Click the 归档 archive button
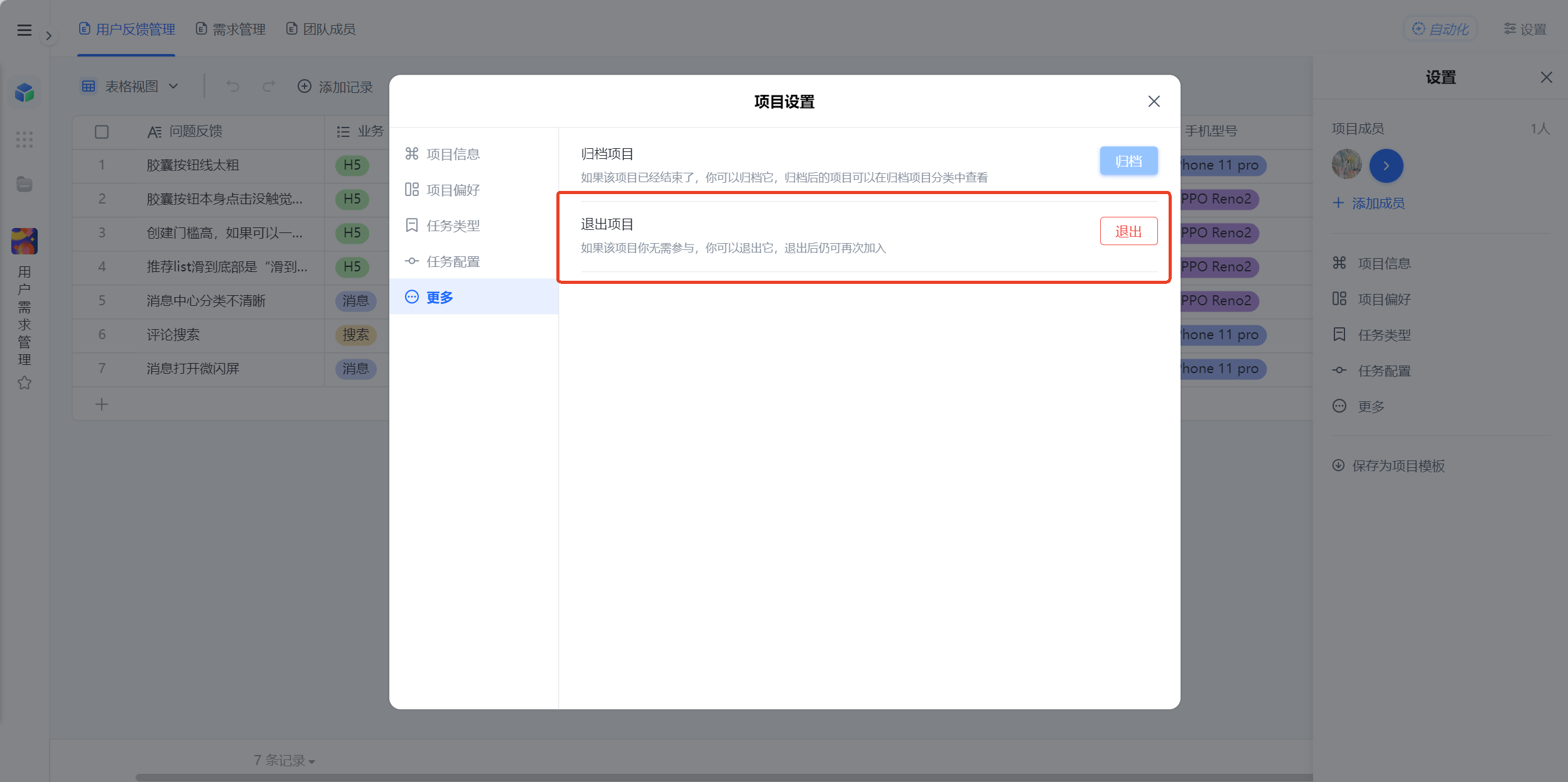 click(x=1128, y=161)
